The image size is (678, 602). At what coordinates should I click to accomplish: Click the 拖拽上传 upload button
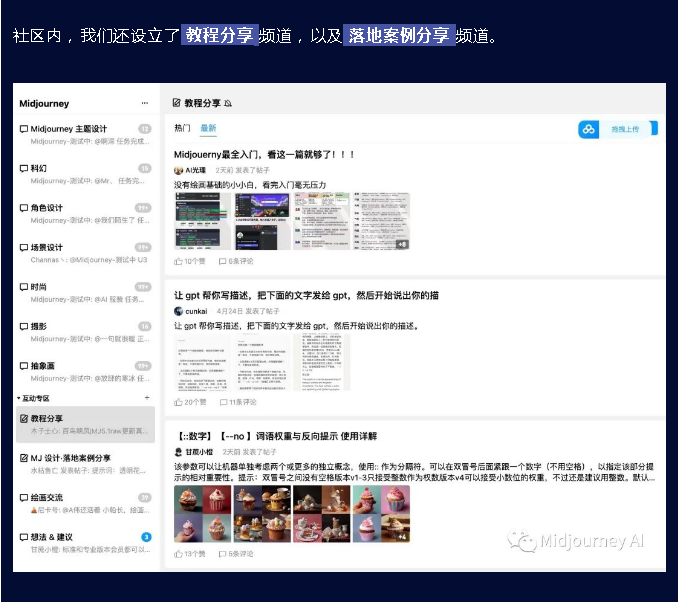click(x=625, y=129)
